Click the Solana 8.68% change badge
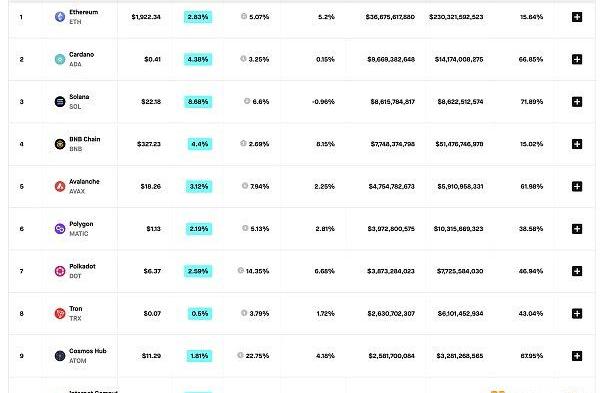 (x=198, y=102)
